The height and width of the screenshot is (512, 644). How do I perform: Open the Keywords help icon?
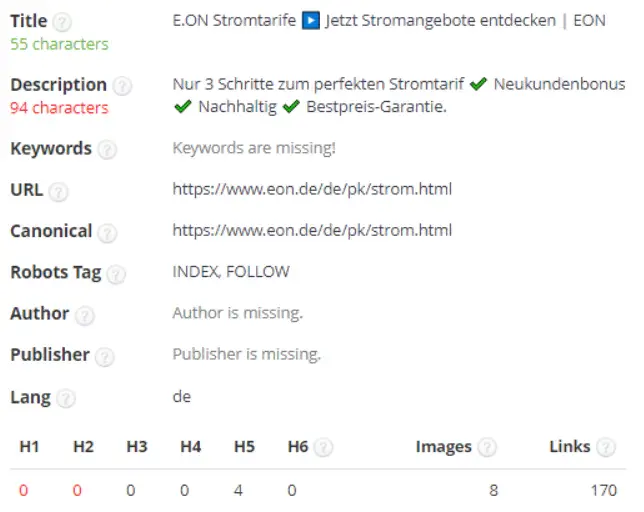(x=107, y=150)
